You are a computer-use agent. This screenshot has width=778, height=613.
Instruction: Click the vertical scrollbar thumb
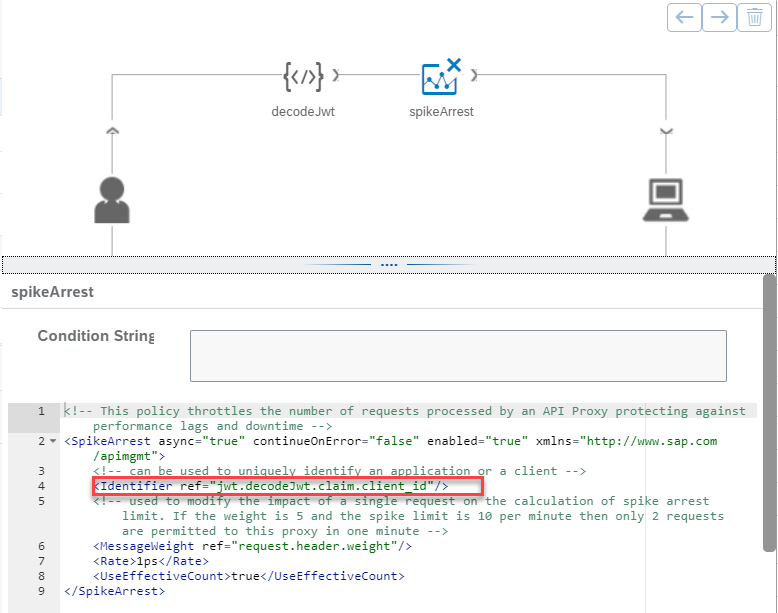[x=769, y=413]
